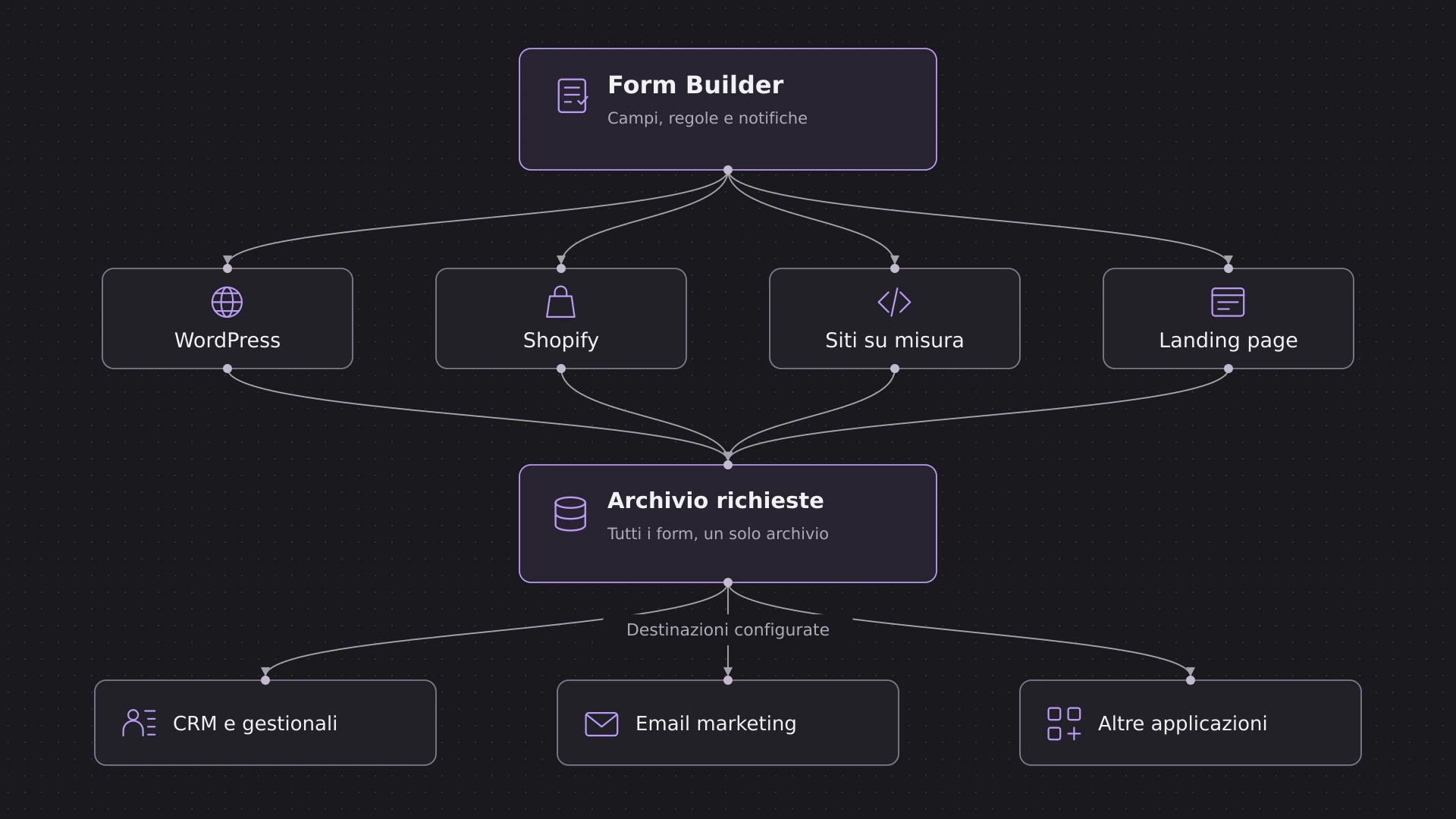Click the Landing page bottom output handle
Viewport: 1456px width, 819px height.
(x=1228, y=369)
